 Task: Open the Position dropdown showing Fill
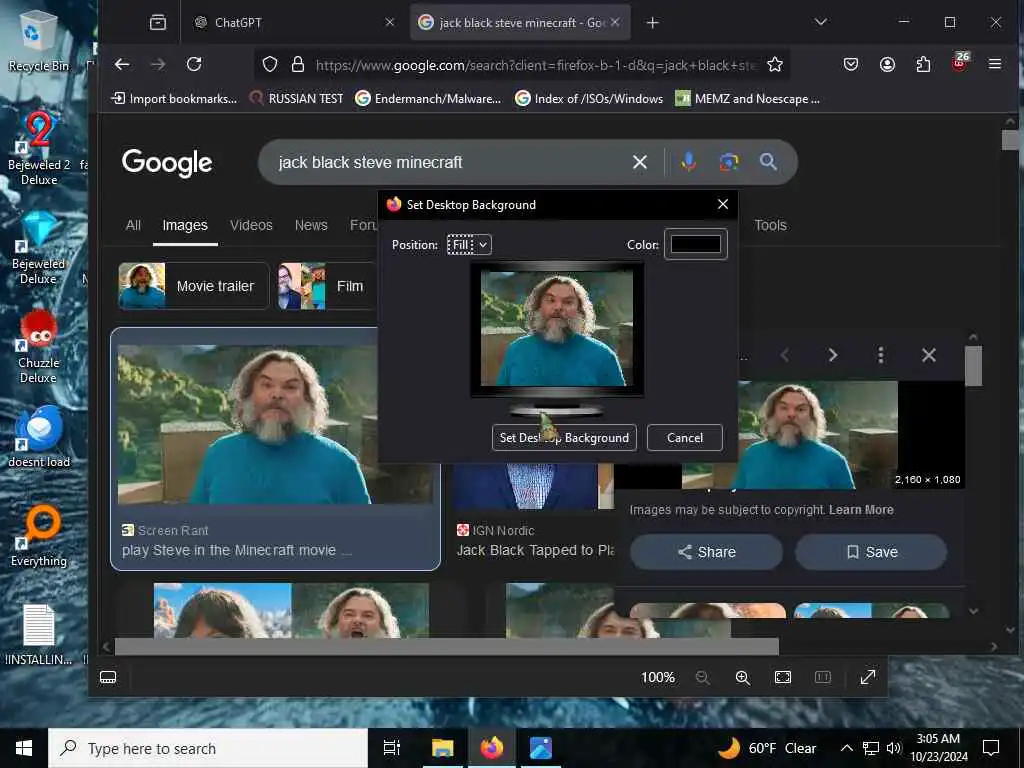coord(469,245)
